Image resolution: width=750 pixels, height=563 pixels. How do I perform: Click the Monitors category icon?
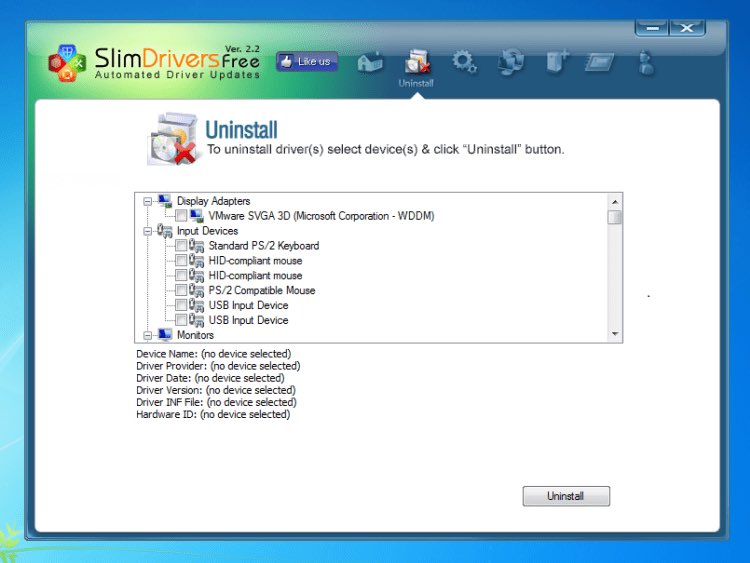(165, 335)
